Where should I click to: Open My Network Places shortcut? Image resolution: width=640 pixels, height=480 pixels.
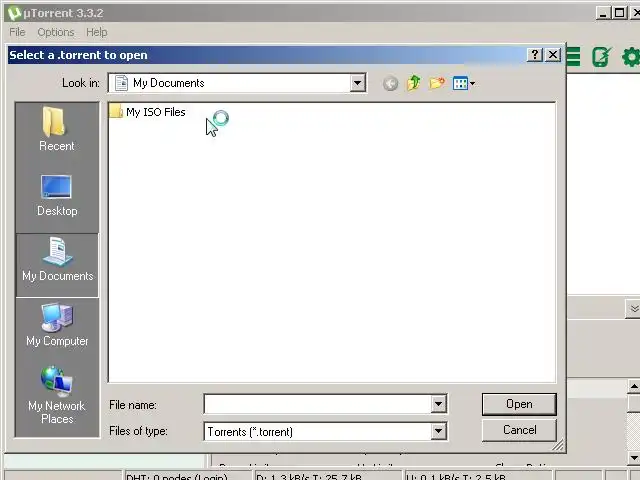(x=57, y=395)
